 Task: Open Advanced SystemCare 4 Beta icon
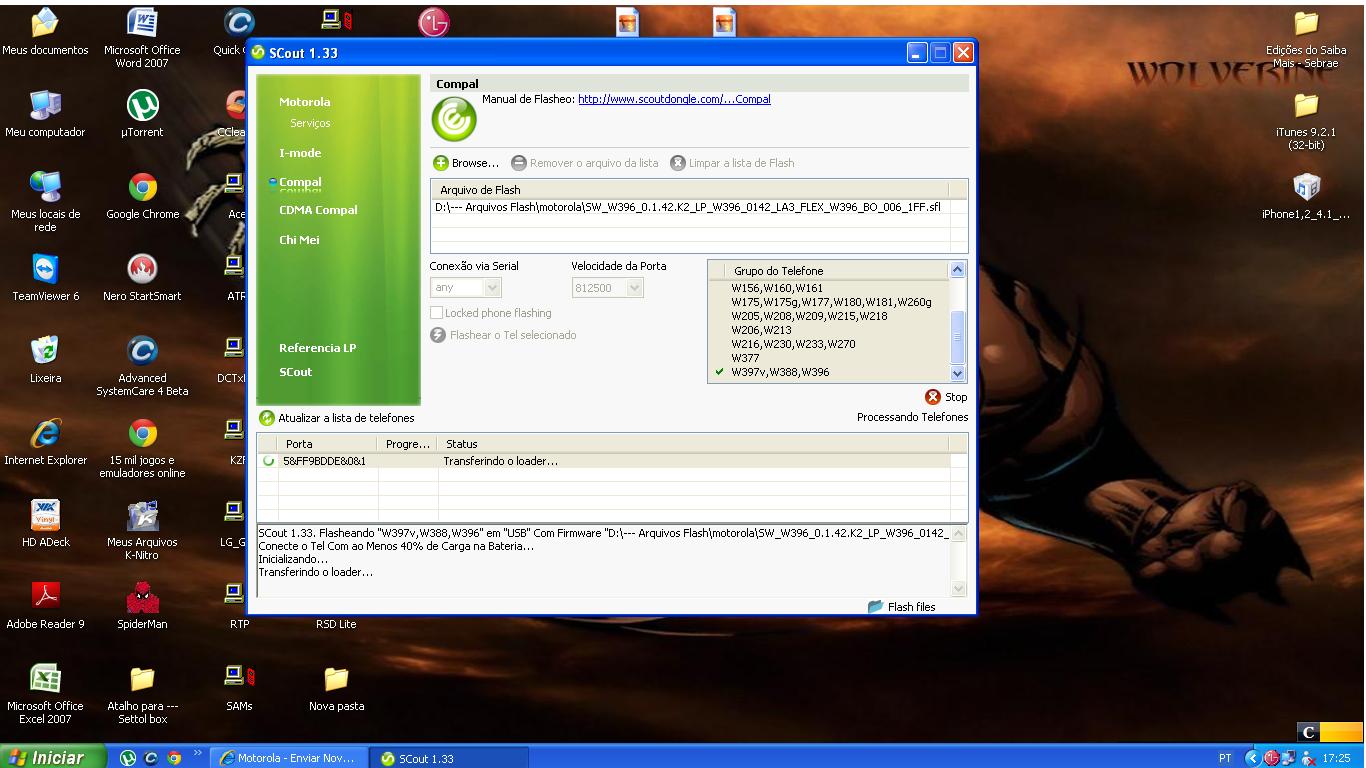coord(142,366)
